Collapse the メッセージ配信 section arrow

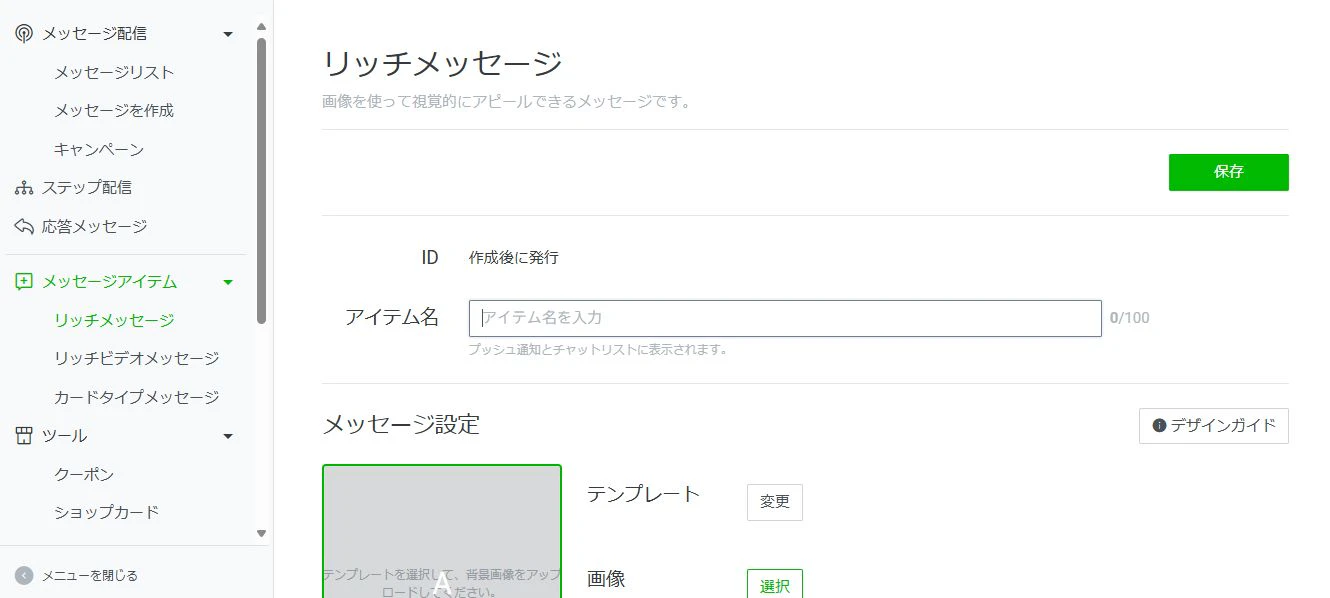[228, 34]
